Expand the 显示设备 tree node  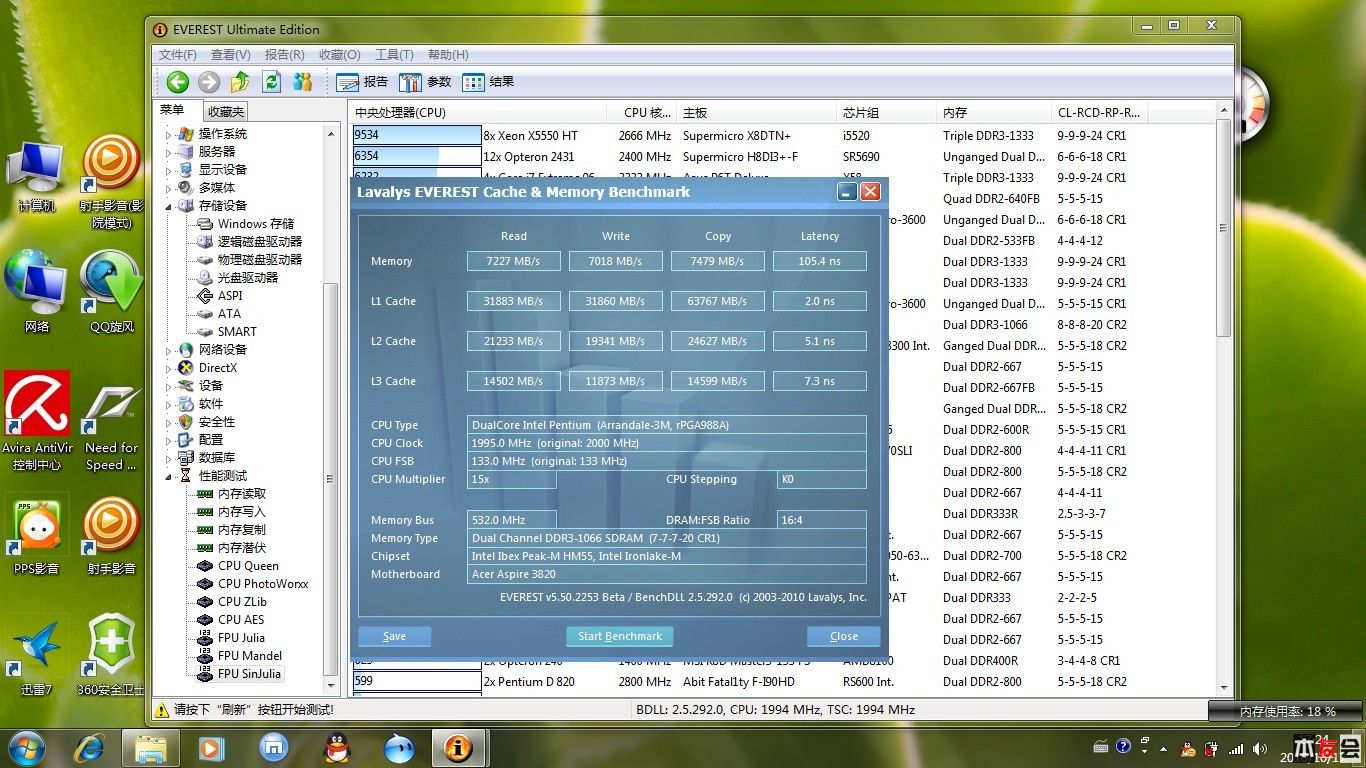tap(168, 169)
